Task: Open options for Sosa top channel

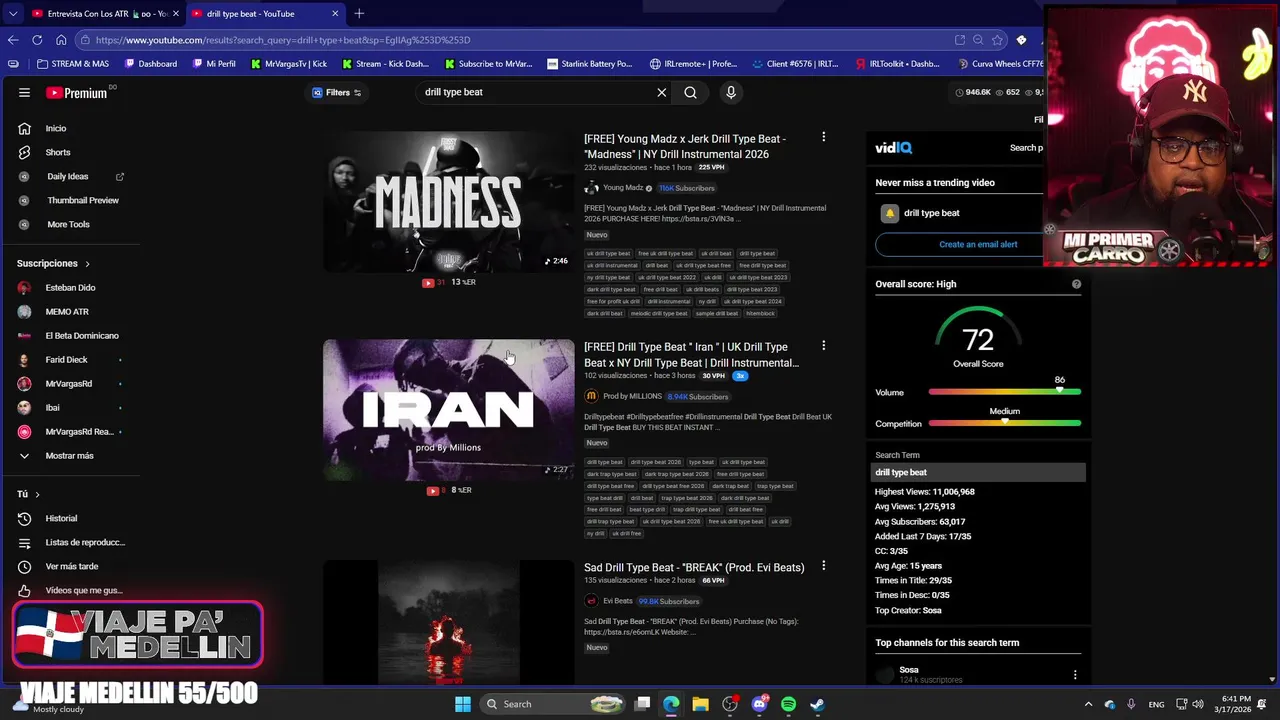Action: click(x=1075, y=675)
